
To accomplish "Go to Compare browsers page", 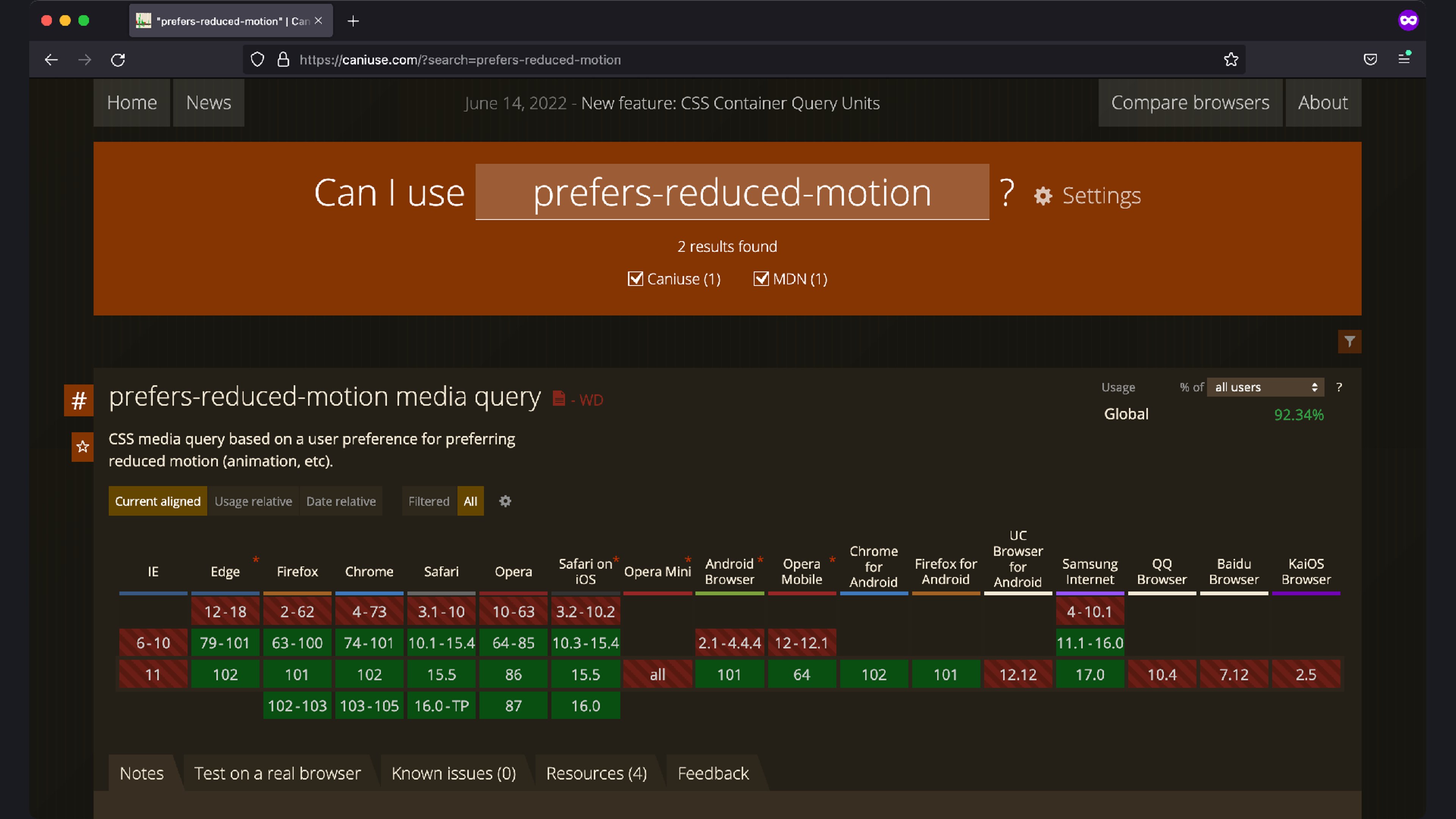I will 1190,102.
